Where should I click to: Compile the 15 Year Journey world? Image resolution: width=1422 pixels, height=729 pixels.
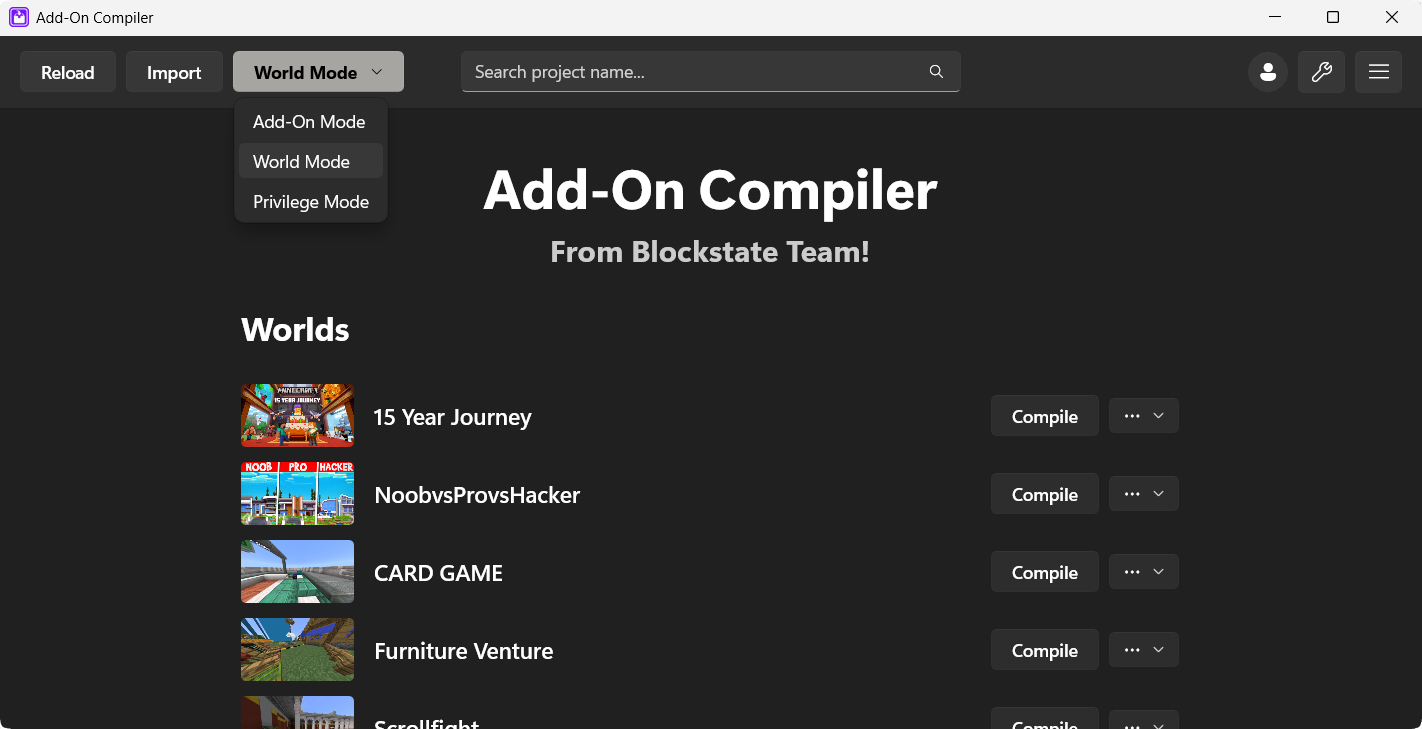click(1045, 416)
